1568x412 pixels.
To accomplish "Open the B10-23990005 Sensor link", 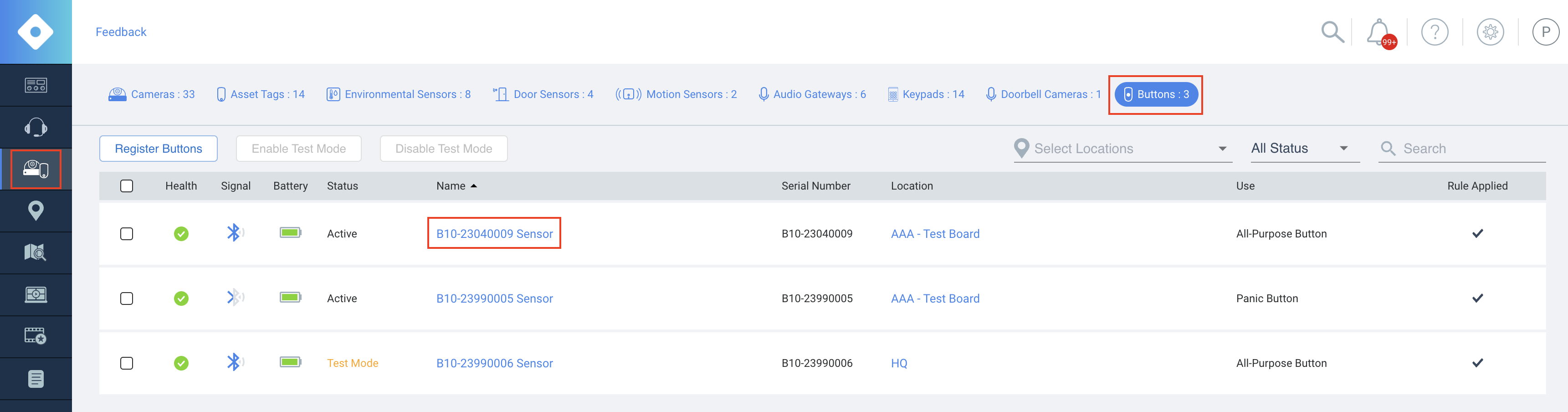I will click(x=494, y=298).
